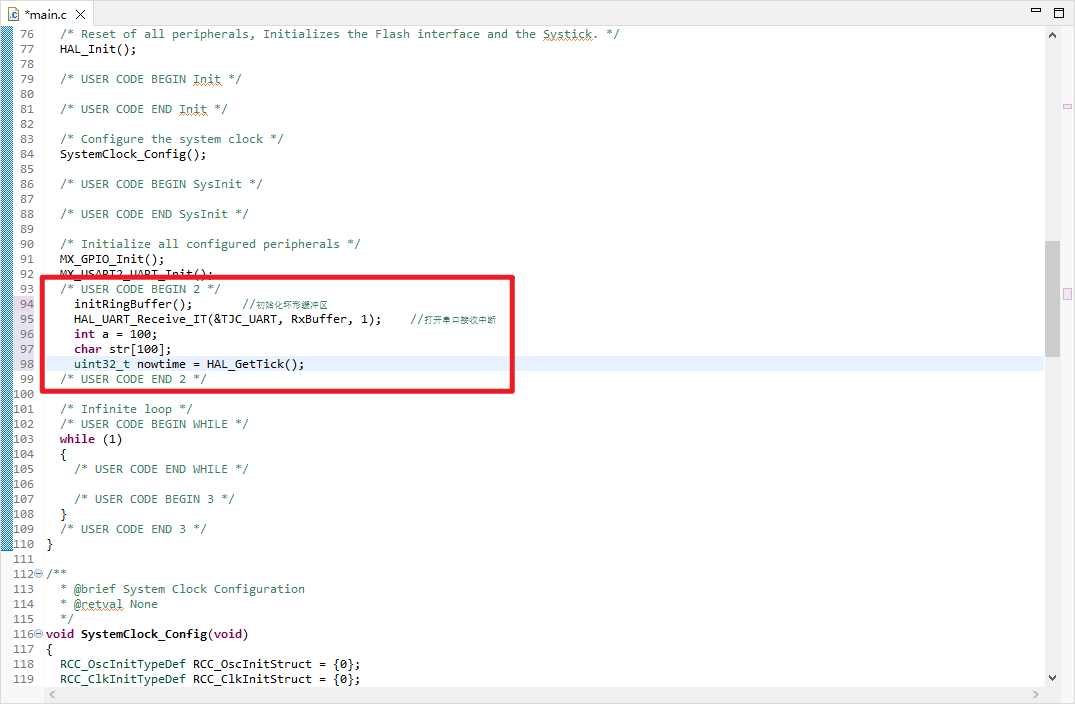Image resolution: width=1075 pixels, height=704 pixels.
Task: Click the vertical scrollbar thumb
Action: point(1052,298)
